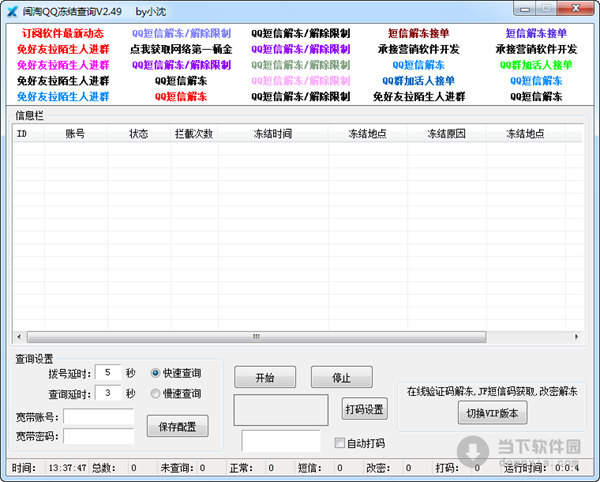The width and height of the screenshot is (600, 482).
Task: Close the 闽淘QQ冻结查询 window
Action: pos(576,8)
